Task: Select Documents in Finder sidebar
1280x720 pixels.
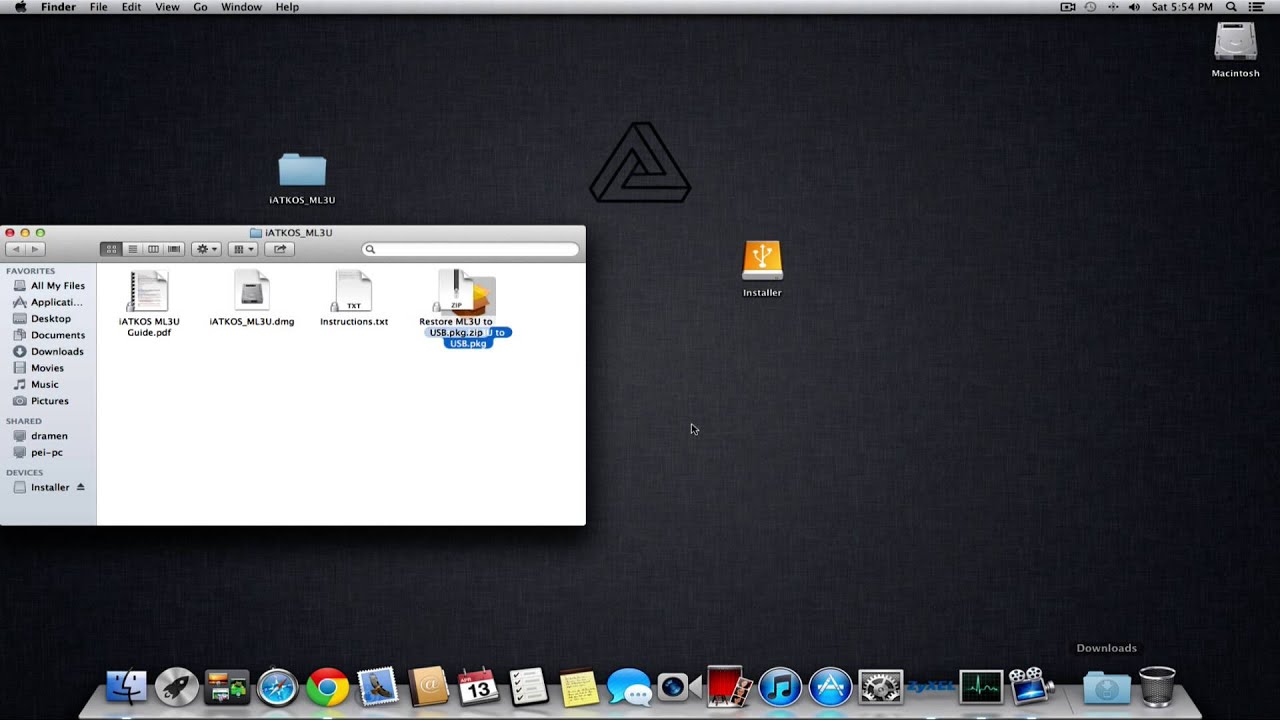Action: pos(48,335)
